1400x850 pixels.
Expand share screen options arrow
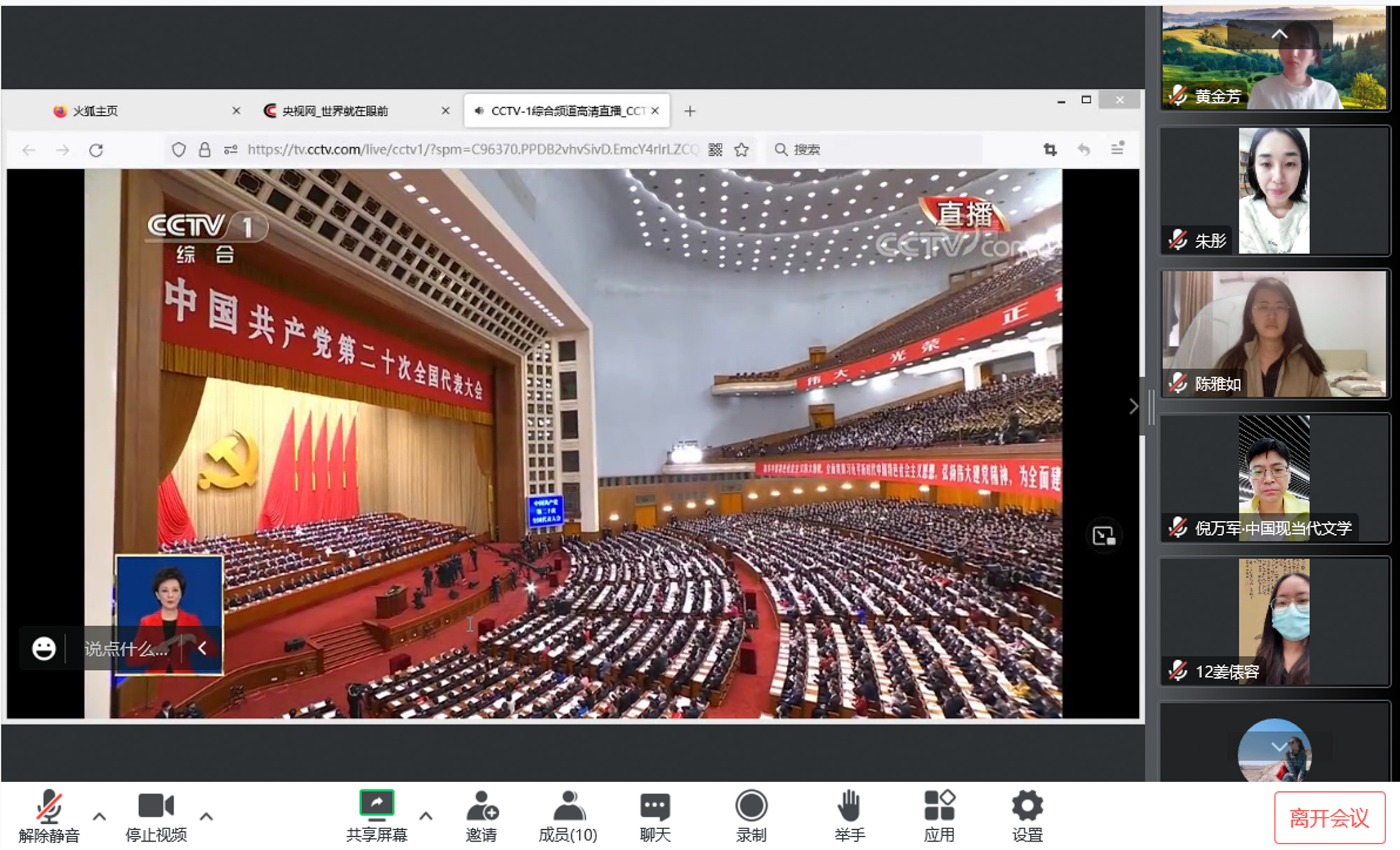click(426, 816)
